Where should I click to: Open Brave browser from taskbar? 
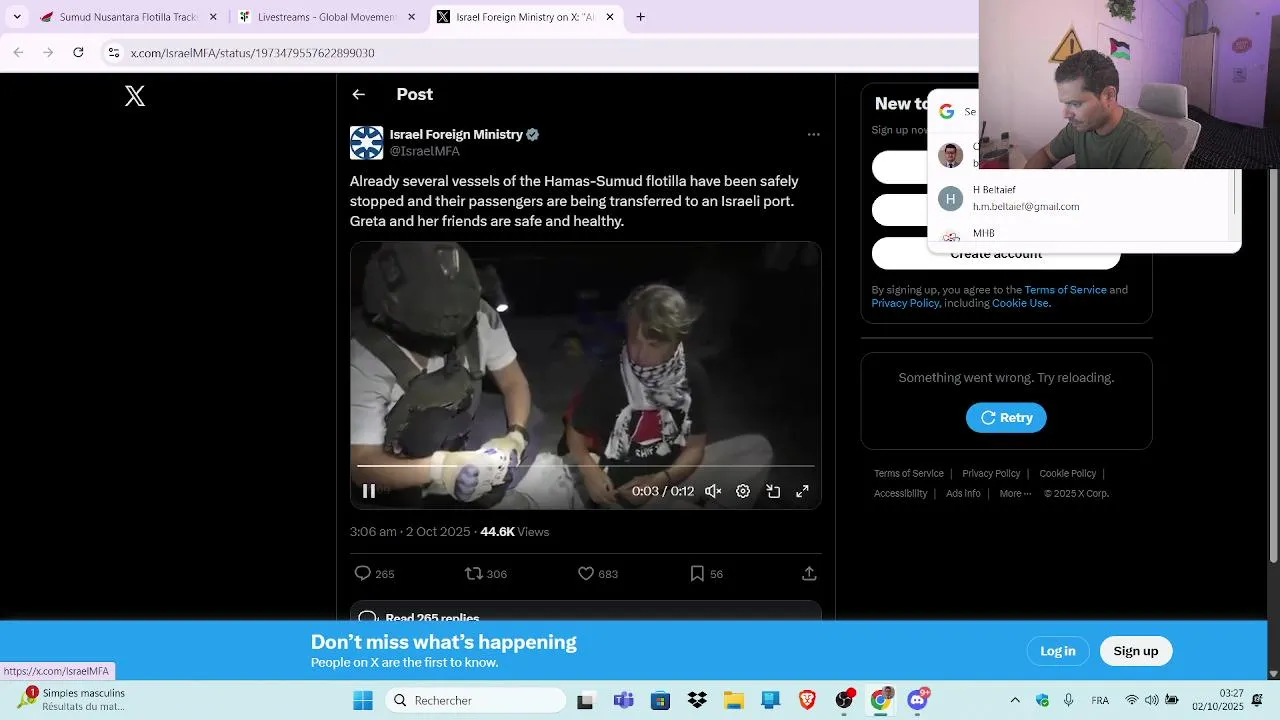click(x=807, y=701)
